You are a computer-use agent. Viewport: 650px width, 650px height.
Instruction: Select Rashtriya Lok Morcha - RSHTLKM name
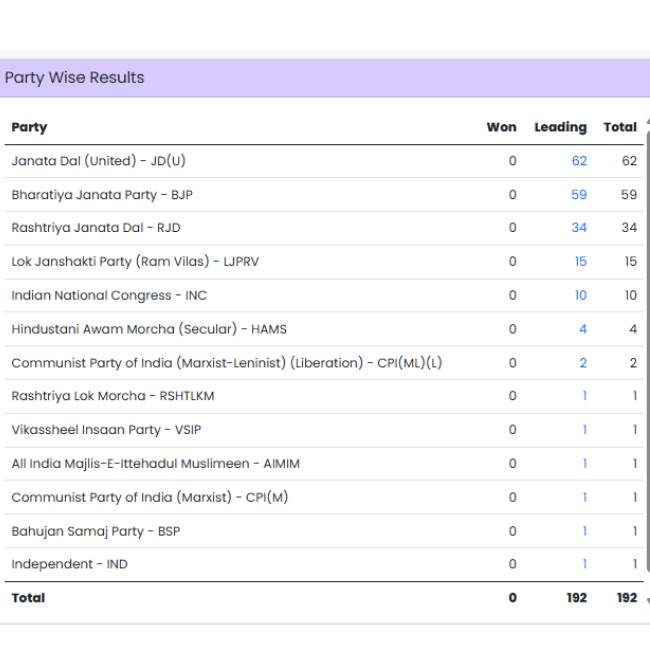[113, 396]
